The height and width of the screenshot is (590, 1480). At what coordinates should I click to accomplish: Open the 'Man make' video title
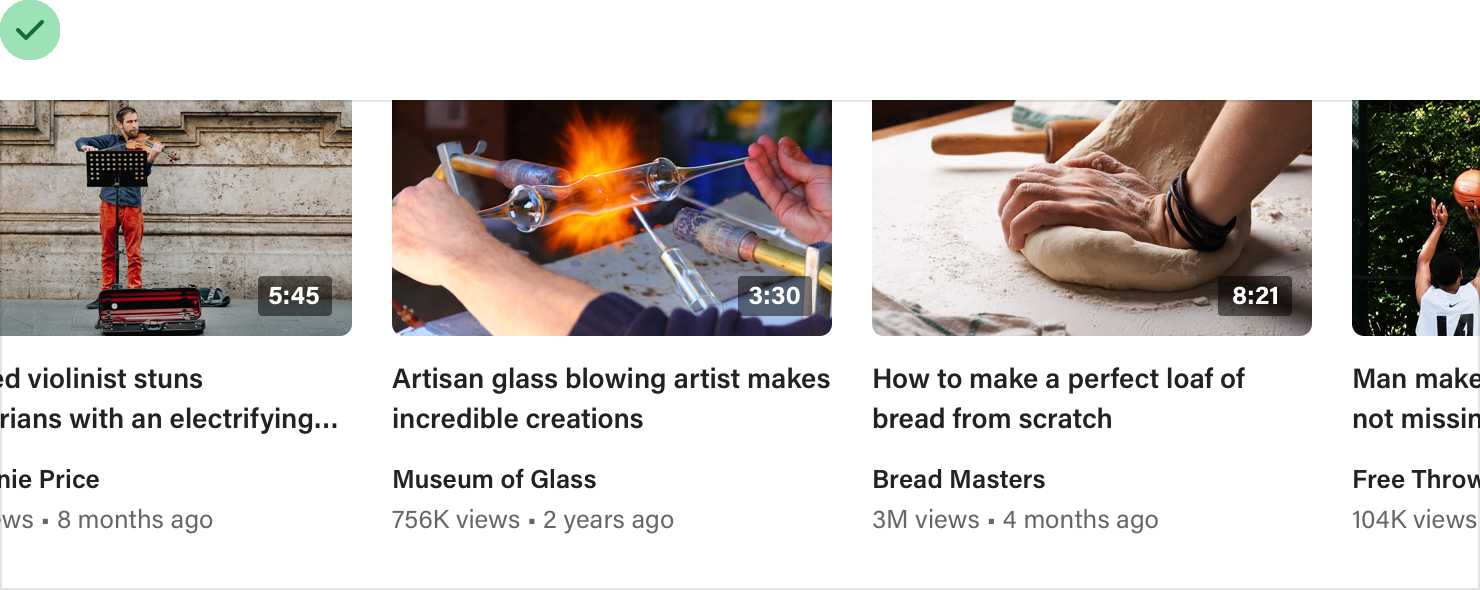(1416, 399)
